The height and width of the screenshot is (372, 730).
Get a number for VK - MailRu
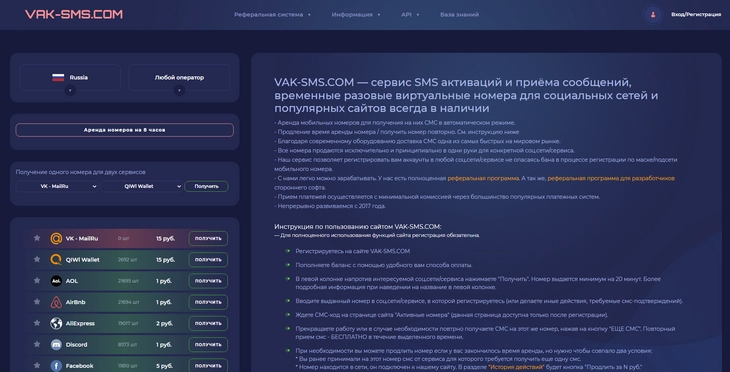click(208, 238)
